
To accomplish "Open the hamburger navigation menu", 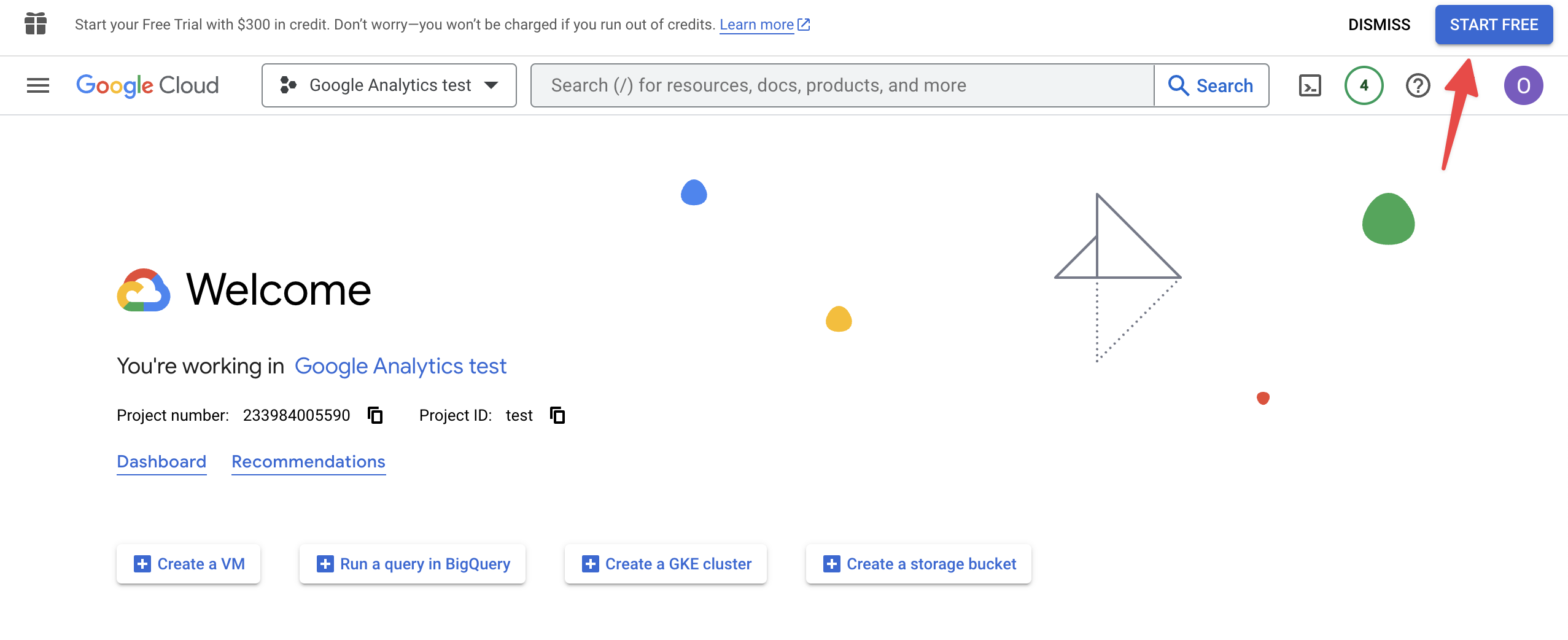I will click(x=38, y=85).
